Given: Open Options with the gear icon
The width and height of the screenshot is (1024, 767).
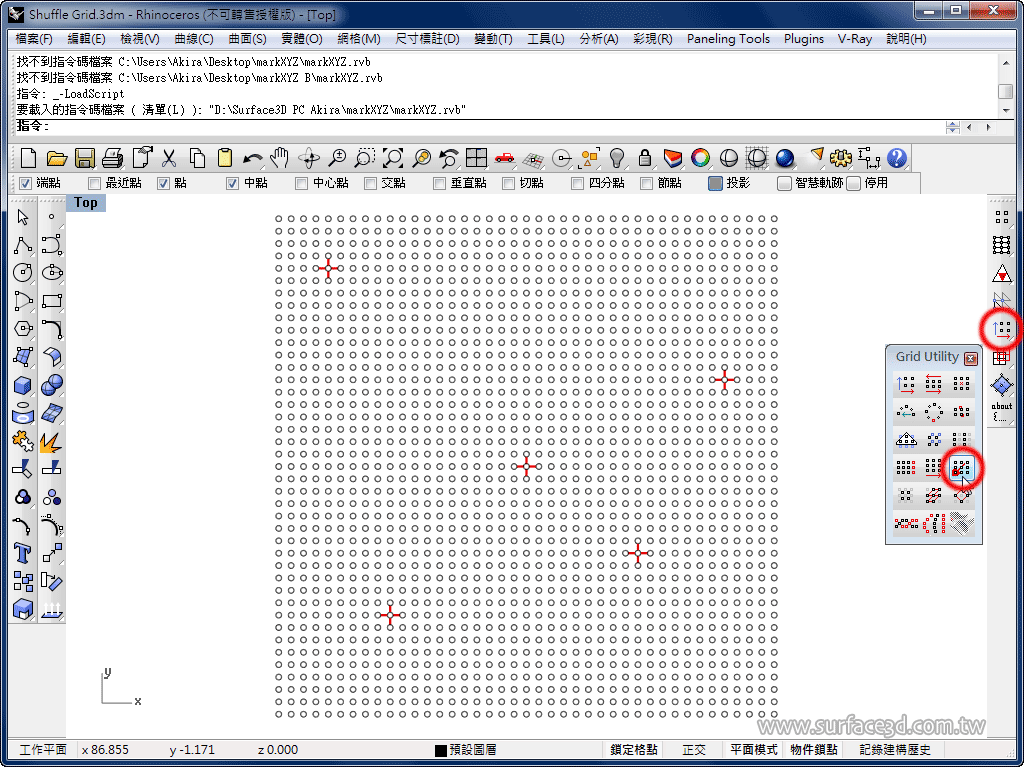Looking at the screenshot, I should tap(841, 158).
